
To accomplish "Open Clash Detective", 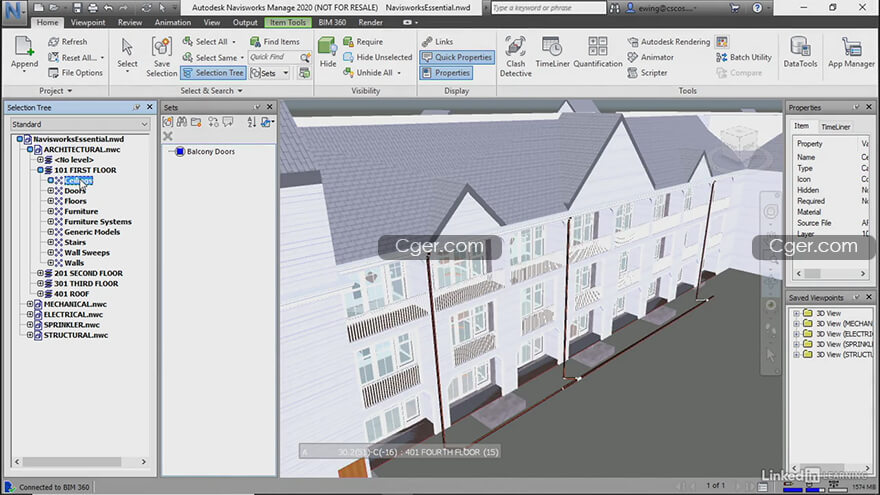I will (x=515, y=56).
